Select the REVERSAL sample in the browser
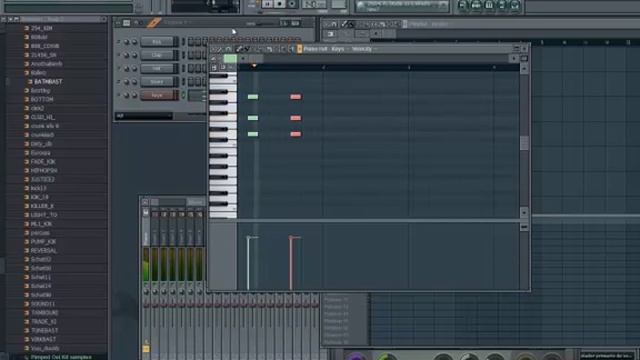This screenshot has height=360, width=640. tap(43, 251)
